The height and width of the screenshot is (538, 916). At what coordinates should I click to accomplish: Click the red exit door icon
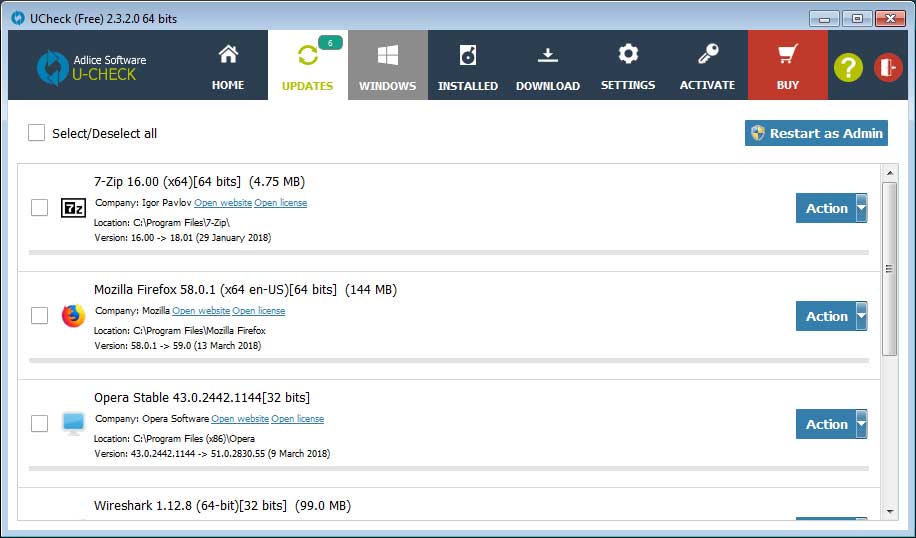888,67
